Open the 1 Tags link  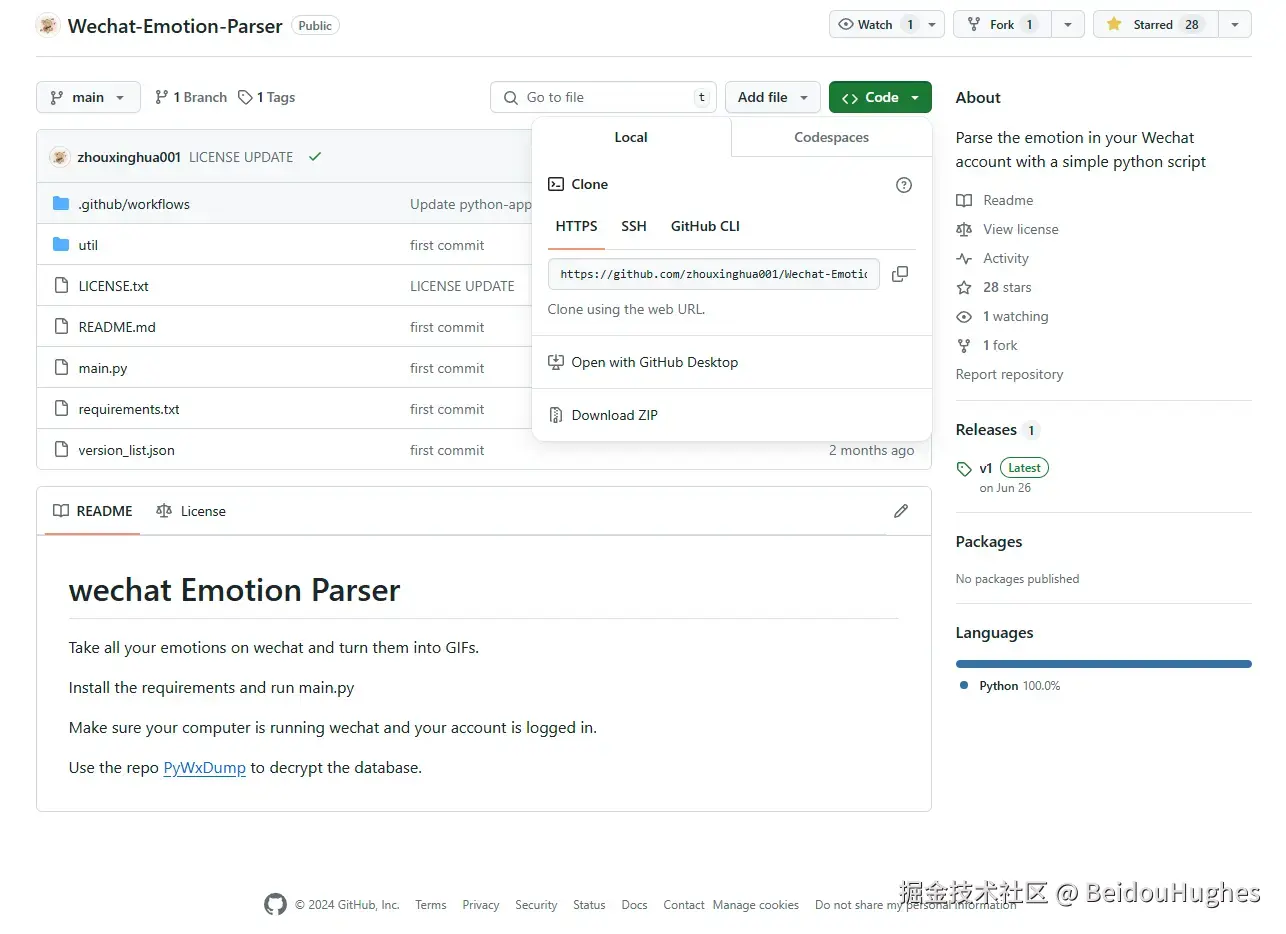(x=267, y=97)
